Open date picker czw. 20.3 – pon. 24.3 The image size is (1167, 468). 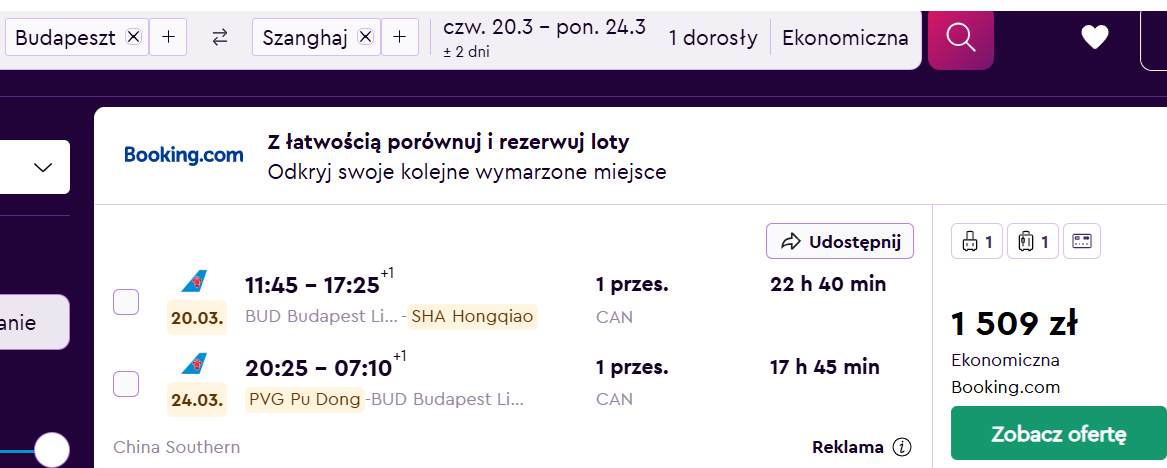click(x=544, y=37)
